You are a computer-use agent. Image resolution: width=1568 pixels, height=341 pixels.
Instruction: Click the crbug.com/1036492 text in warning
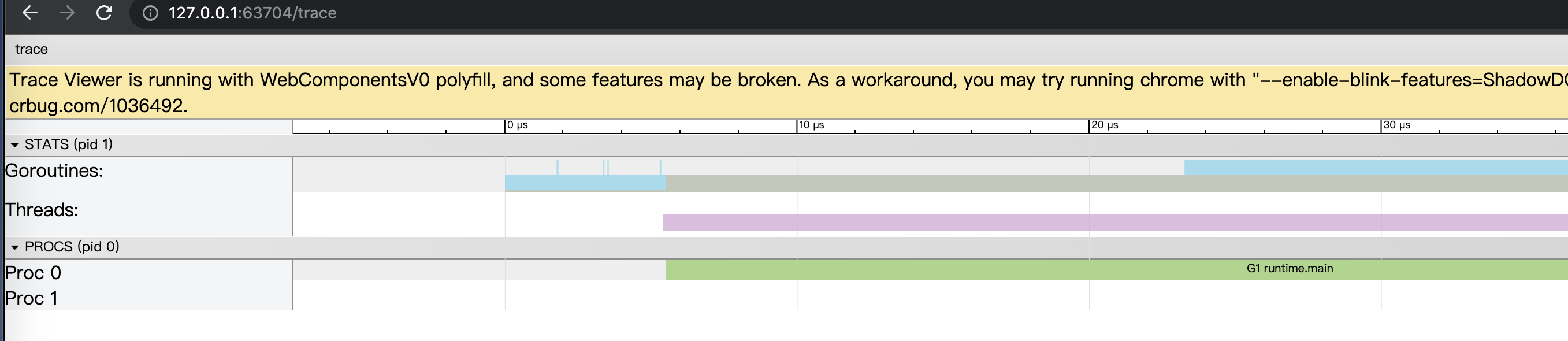click(98, 106)
